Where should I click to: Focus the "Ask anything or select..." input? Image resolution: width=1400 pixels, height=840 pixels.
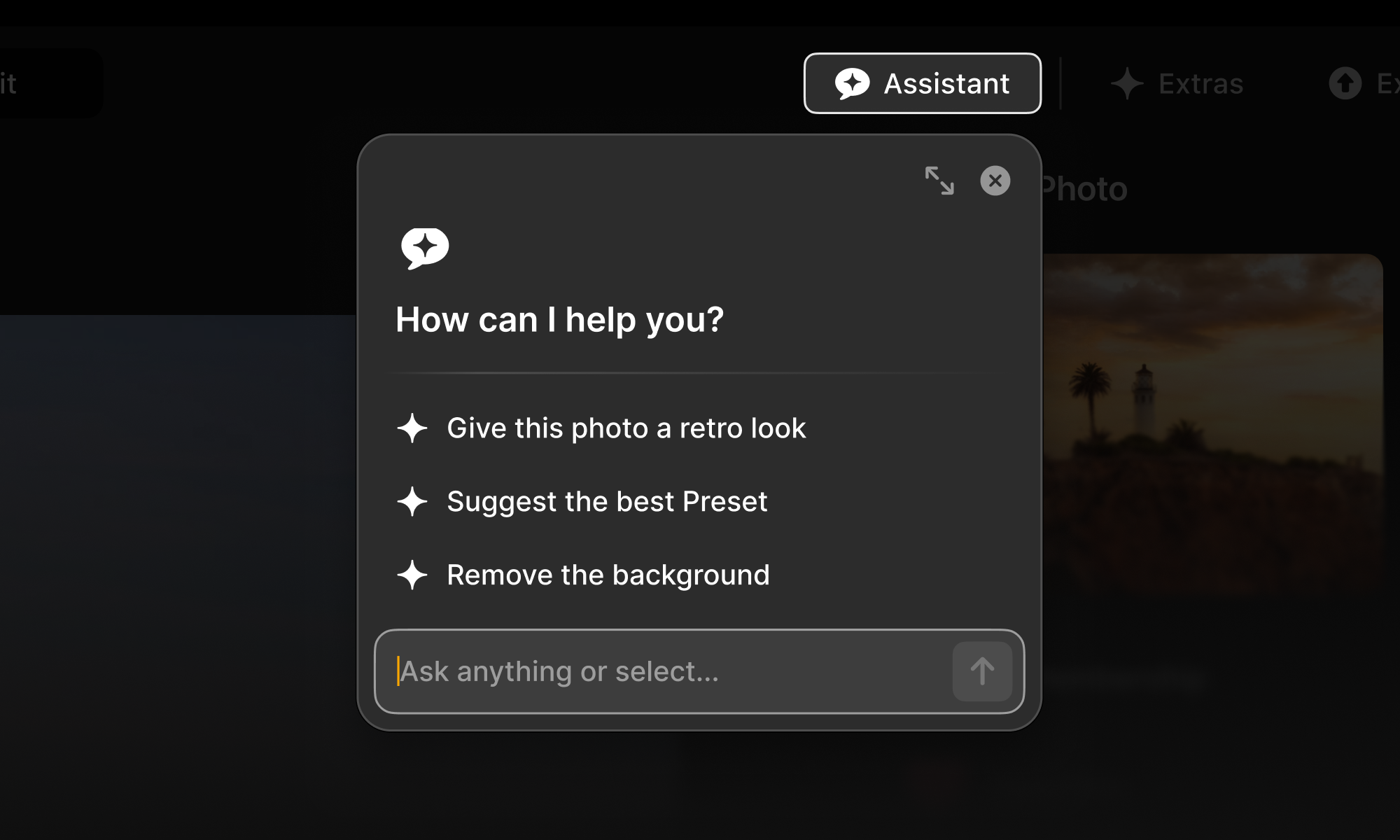(x=665, y=672)
